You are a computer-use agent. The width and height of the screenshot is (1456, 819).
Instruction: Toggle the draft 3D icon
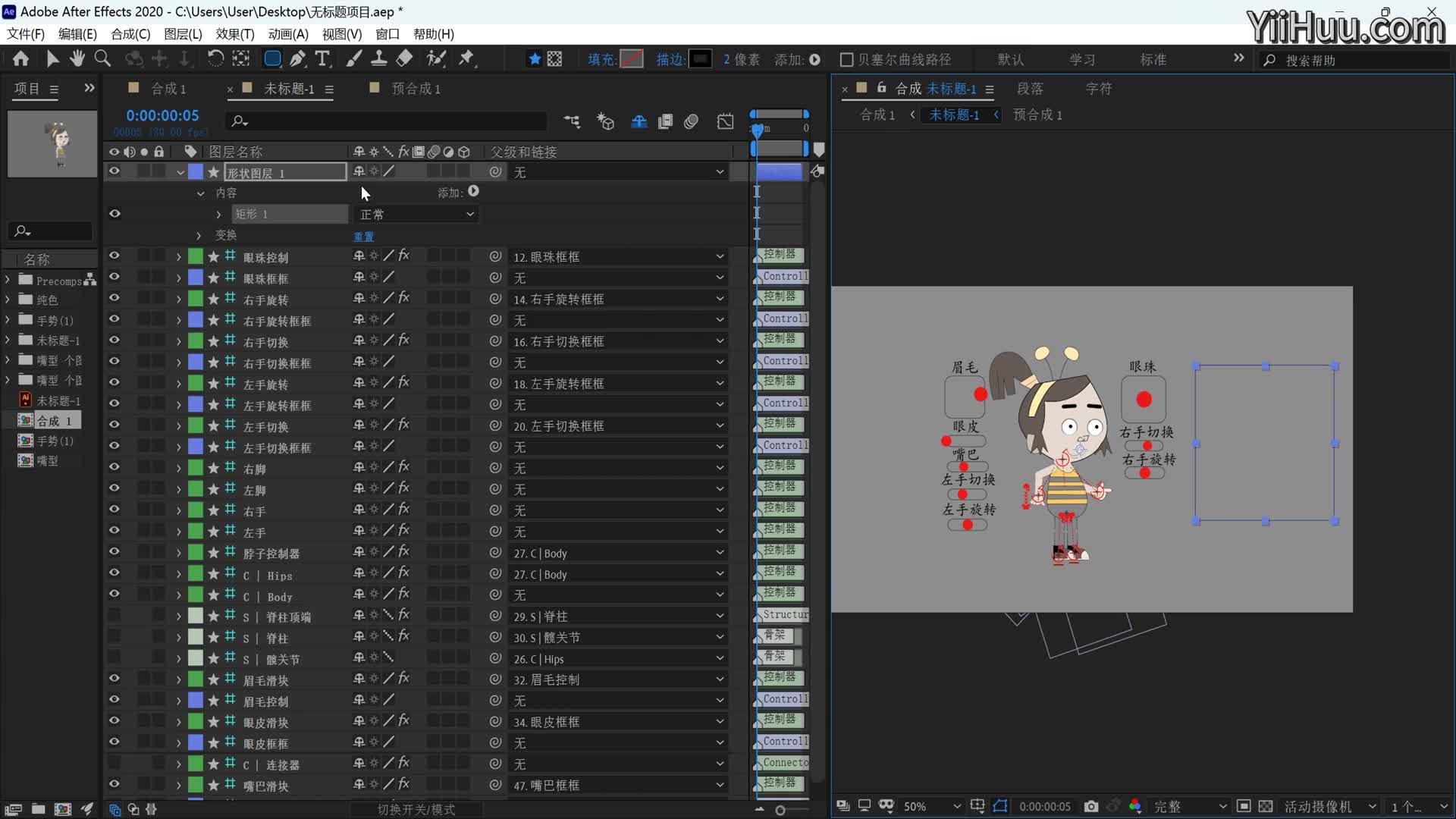[x=606, y=121]
